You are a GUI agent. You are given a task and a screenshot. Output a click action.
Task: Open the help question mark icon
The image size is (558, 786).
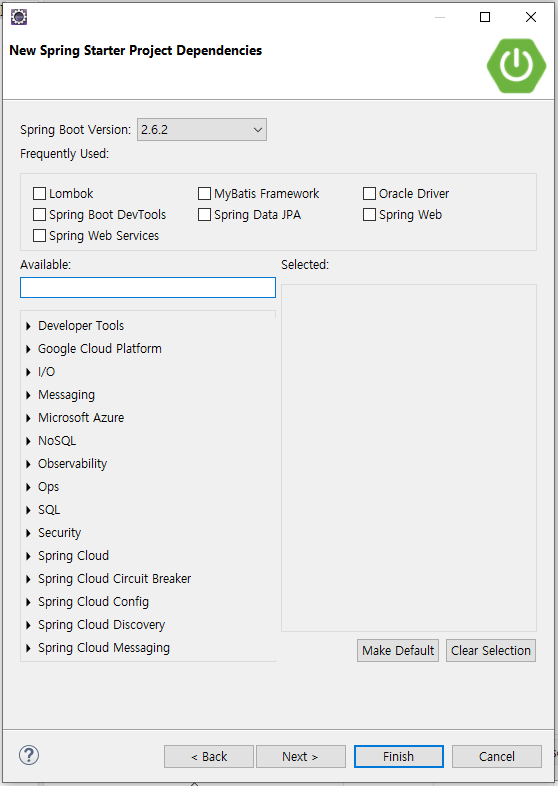[29, 755]
